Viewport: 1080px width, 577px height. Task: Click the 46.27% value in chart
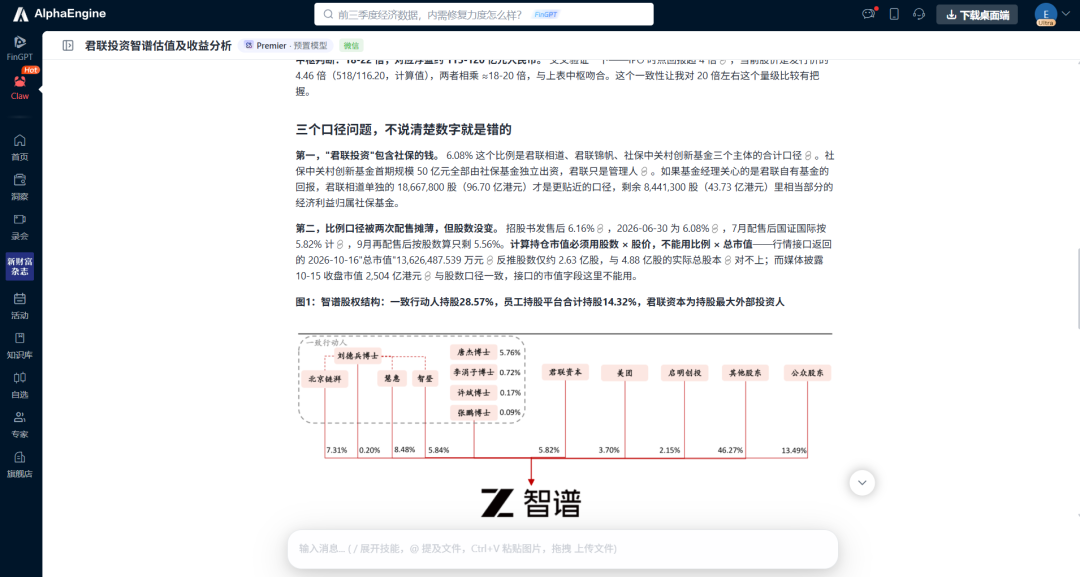(x=730, y=450)
